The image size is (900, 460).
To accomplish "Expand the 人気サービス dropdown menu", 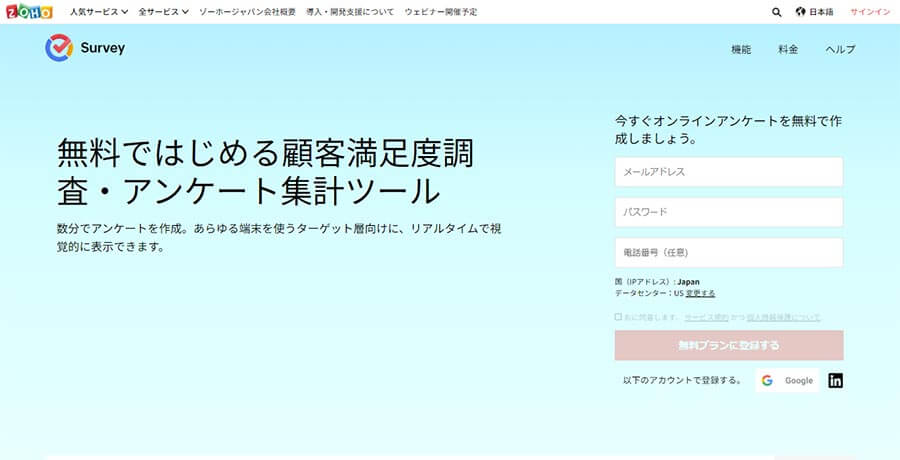I will click(x=99, y=13).
